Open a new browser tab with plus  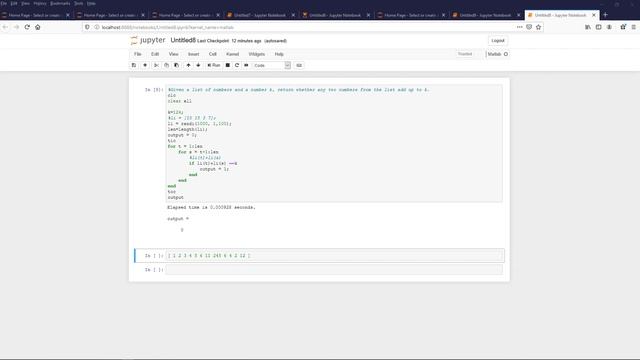[x=605, y=15]
